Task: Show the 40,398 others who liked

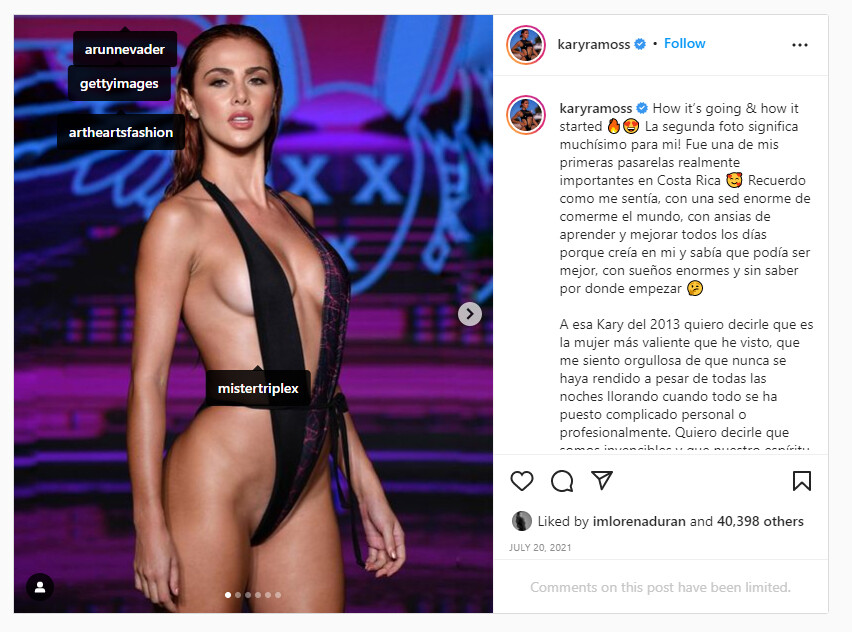Action: [x=760, y=521]
